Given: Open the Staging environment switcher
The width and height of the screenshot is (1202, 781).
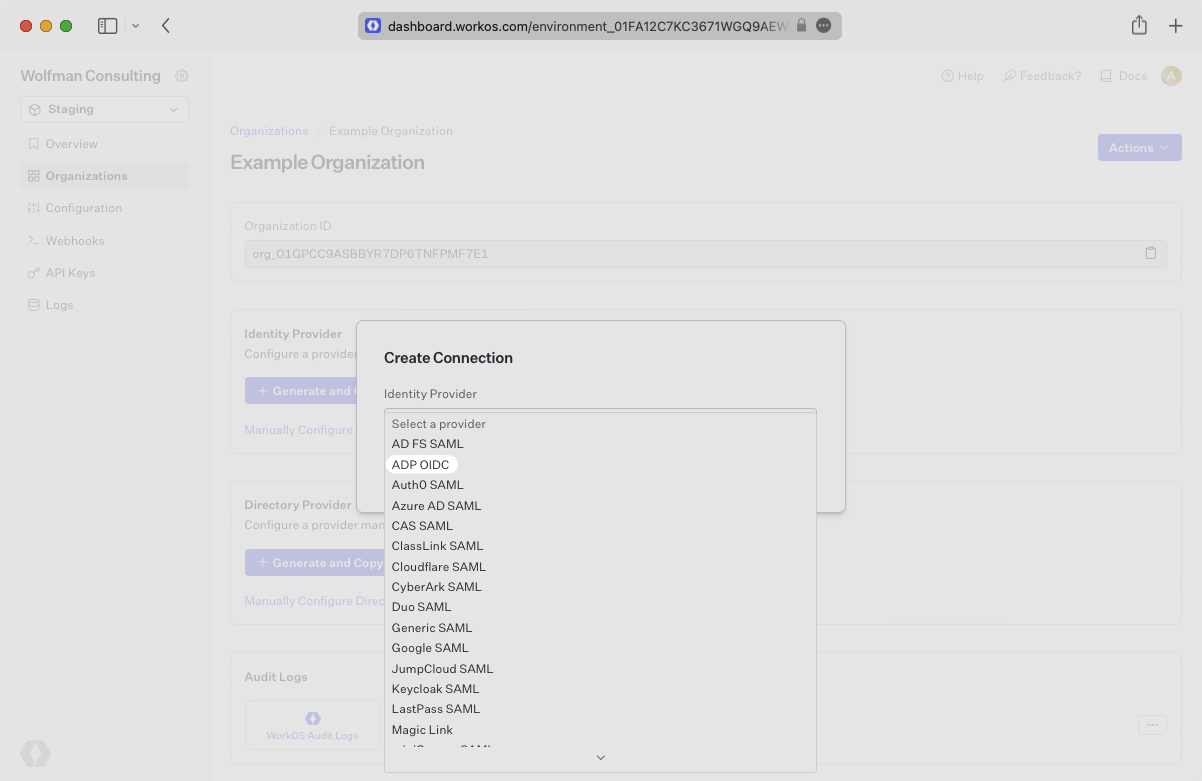Looking at the screenshot, I should coord(104,109).
